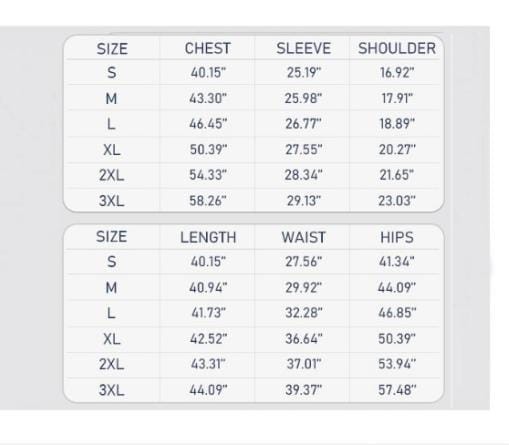Click the WAIST column header
The height and width of the screenshot is (445, 509).
303,237
